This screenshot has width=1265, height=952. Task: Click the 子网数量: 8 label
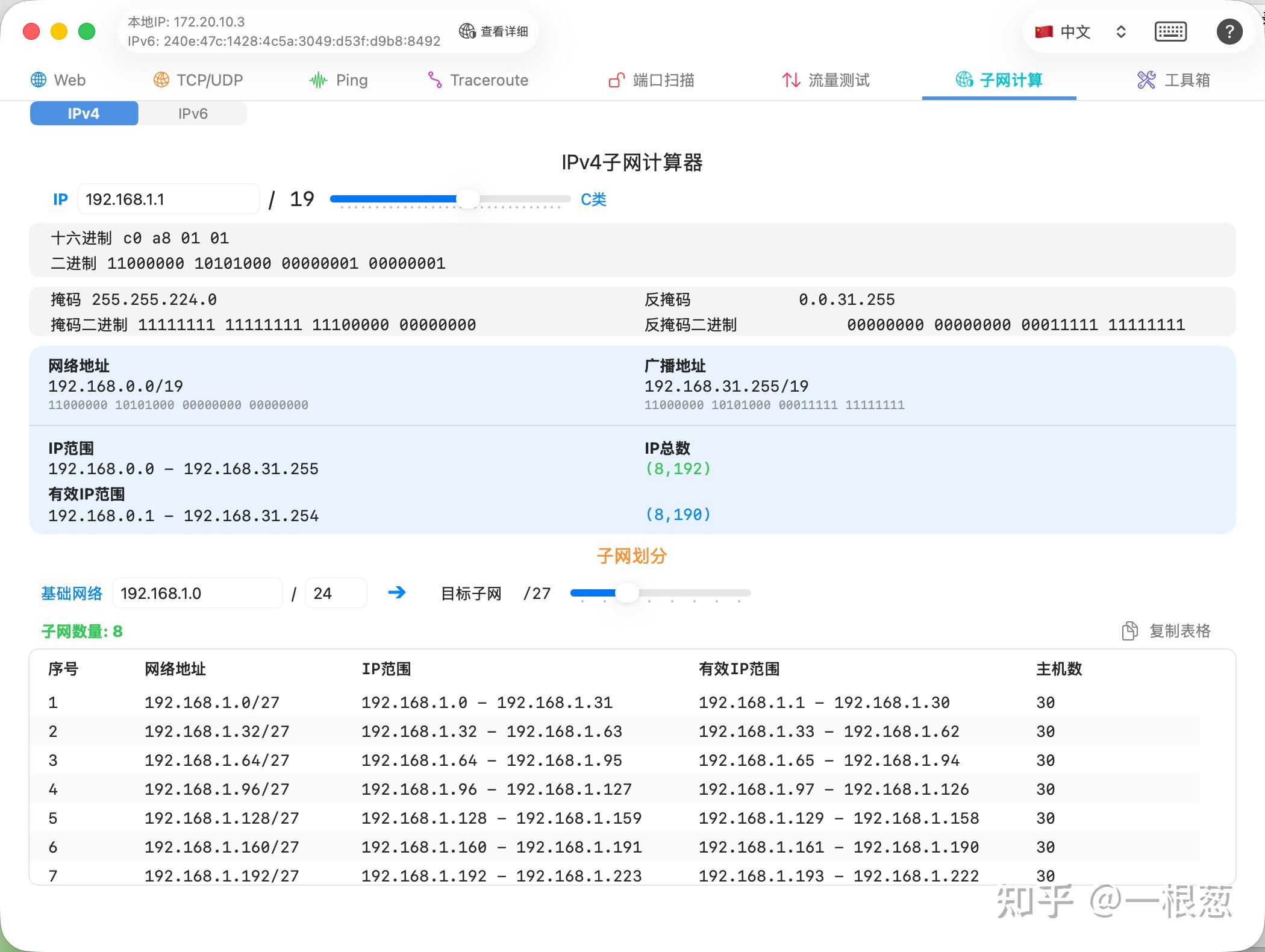click(x=82, y=631)
